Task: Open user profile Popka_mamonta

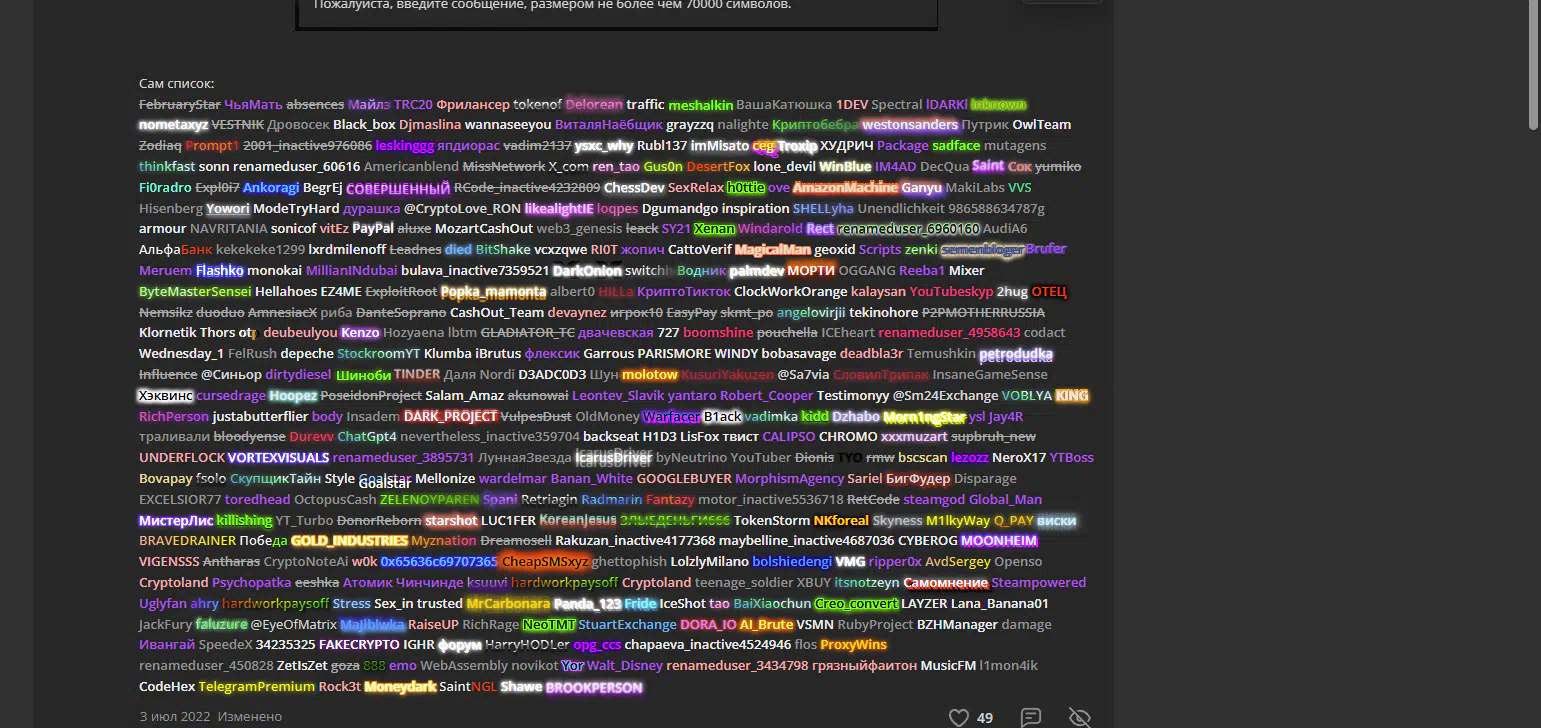Action: tap(493, 292)
